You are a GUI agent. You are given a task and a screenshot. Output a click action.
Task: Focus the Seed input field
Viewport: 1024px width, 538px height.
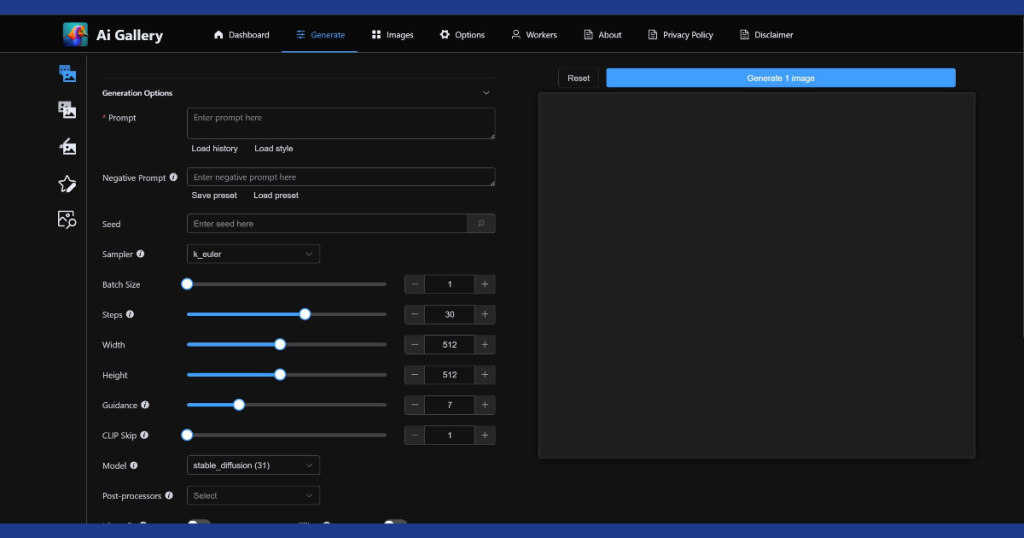327,223
